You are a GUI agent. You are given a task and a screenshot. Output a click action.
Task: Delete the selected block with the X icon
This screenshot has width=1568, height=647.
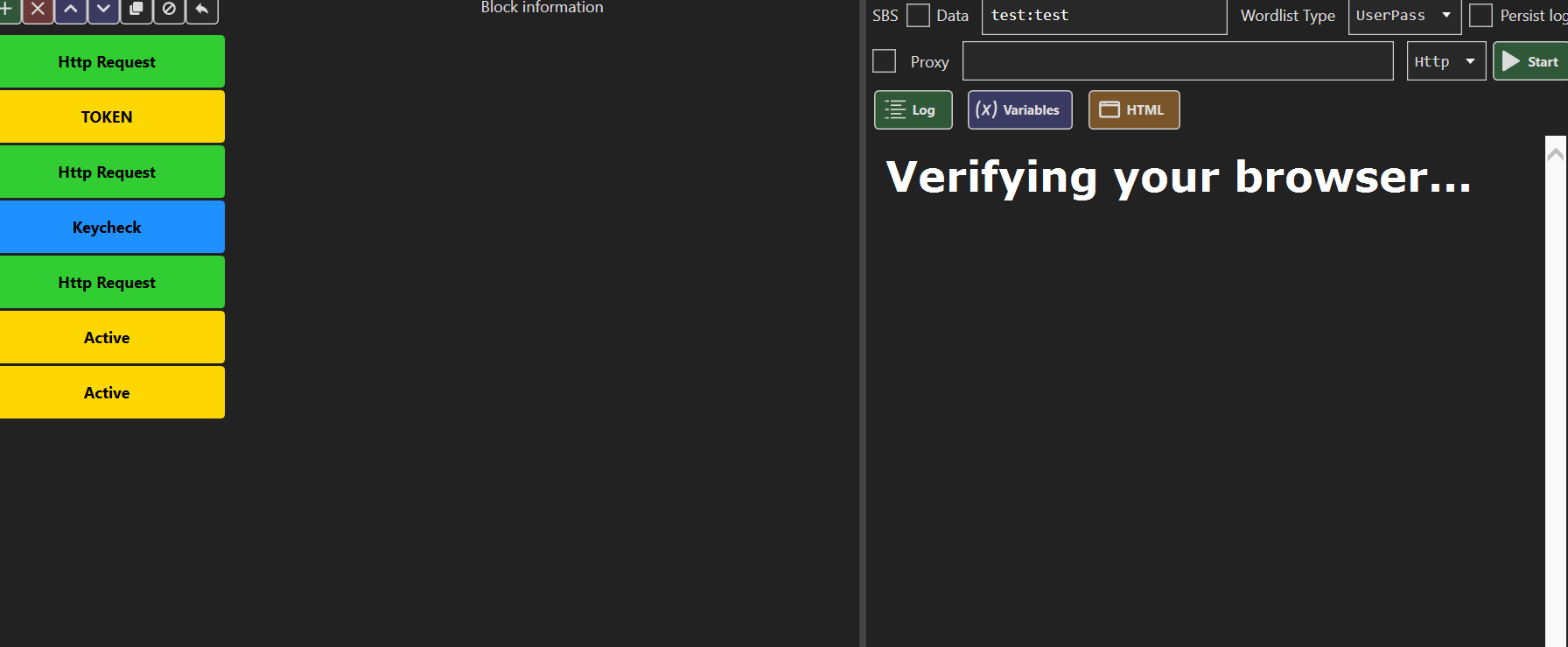click(x=38, y=10)
